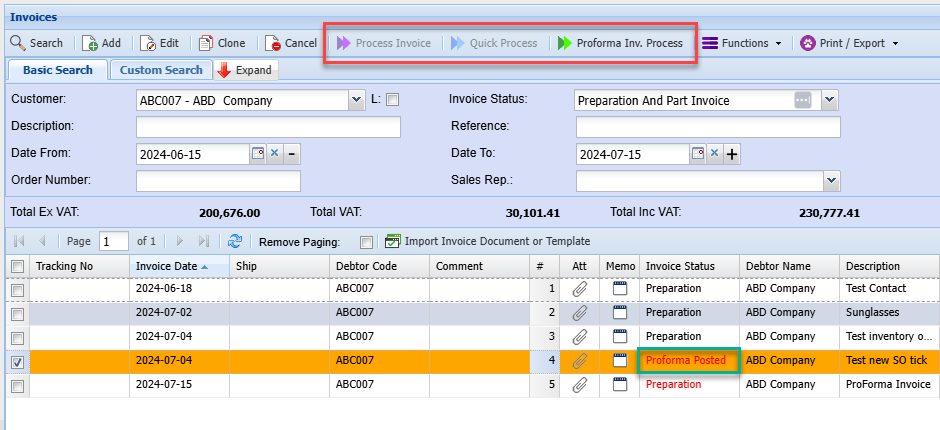Click the refresh icon in paging bar
The width and height of the screenshot is (940, 430).
pos(235,241)
